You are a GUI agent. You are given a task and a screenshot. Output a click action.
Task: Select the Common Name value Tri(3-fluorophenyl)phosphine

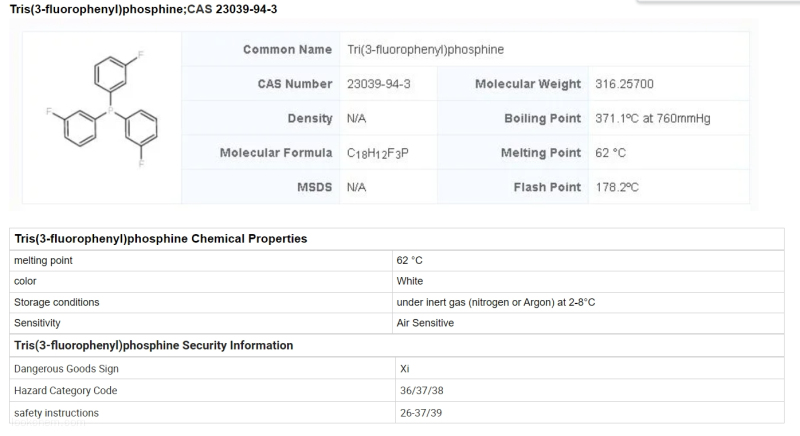[x=426, y=49]
